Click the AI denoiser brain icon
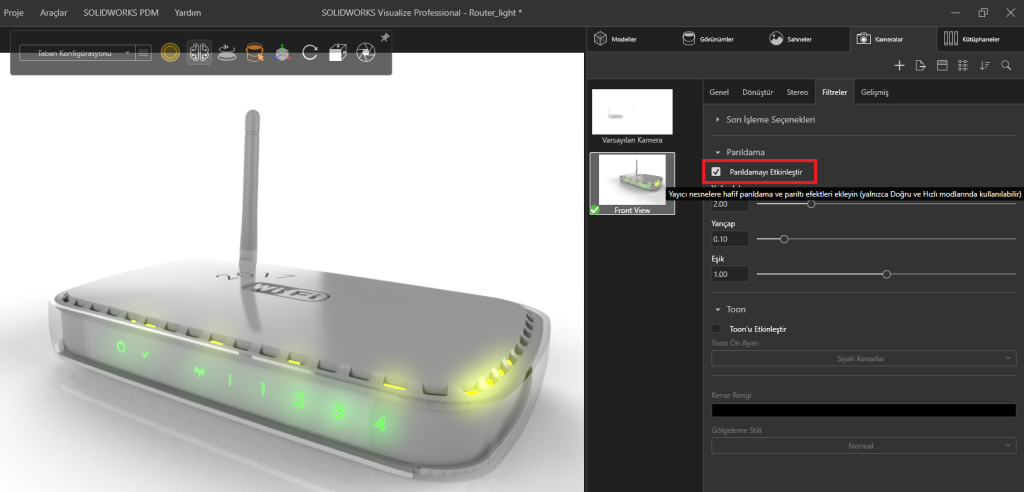1024x492 pixels. [x=200, y=53]
